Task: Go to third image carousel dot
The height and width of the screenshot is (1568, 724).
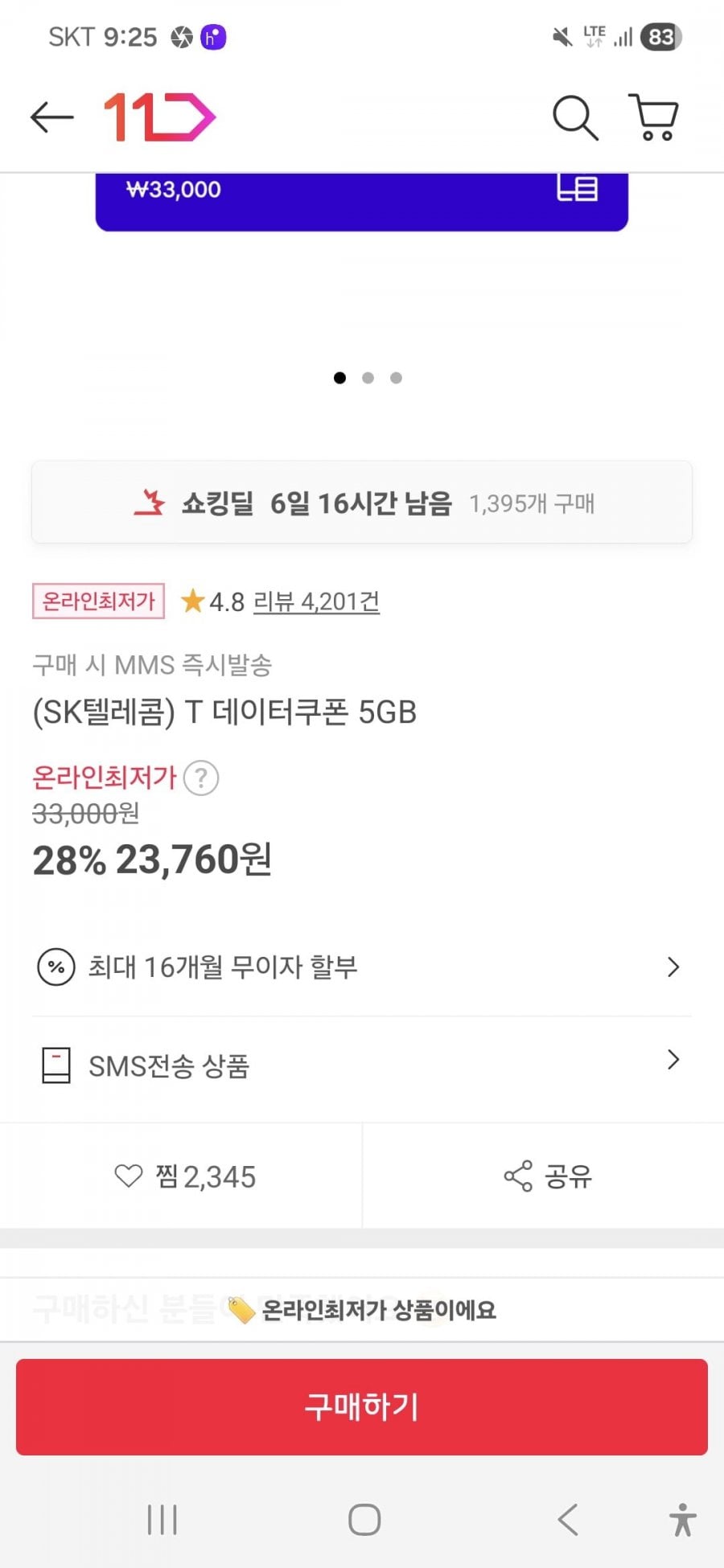Action: (396, 378)
